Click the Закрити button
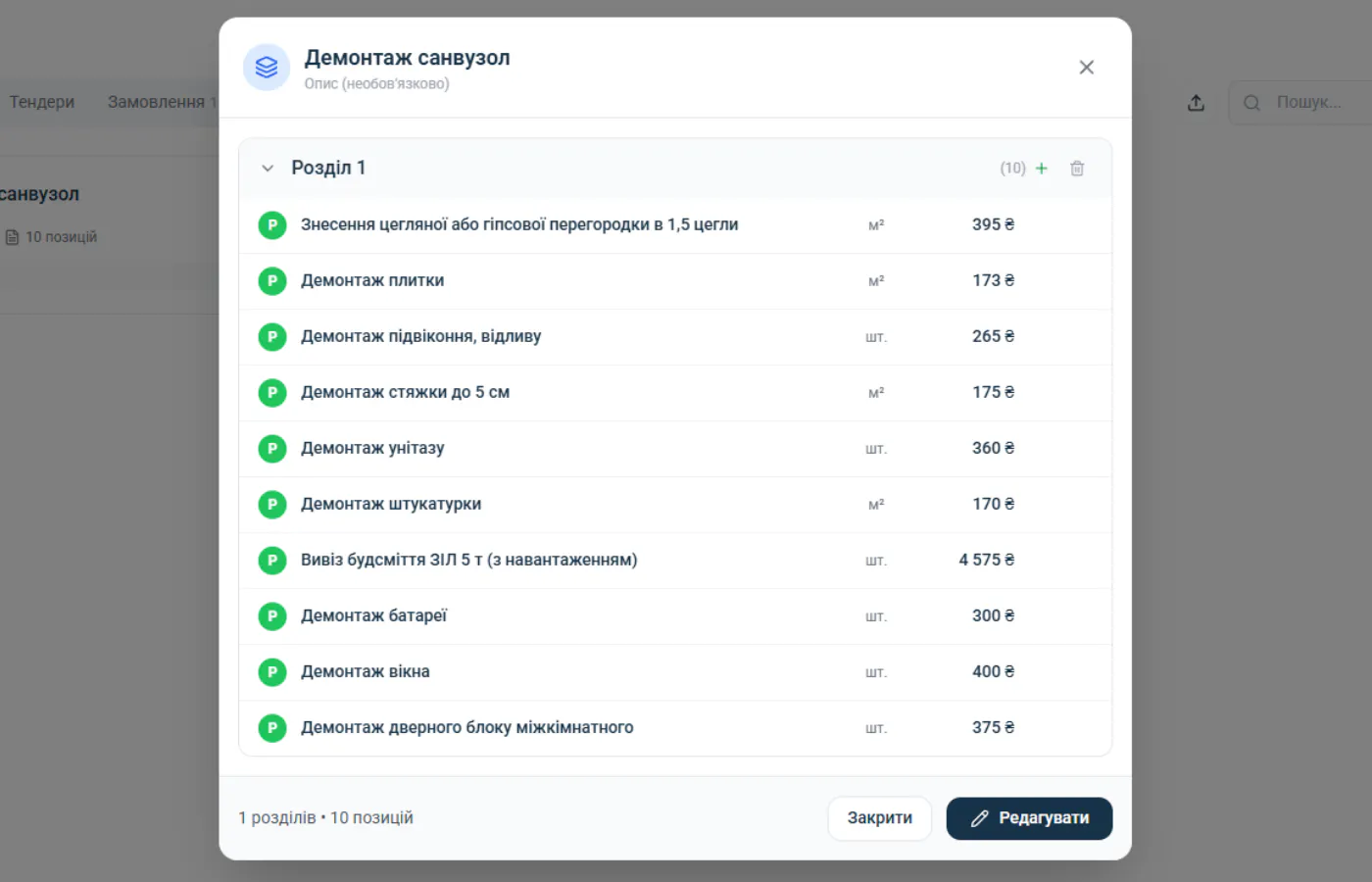This screenshot has width=1372, height=882. tap(879, 818)
